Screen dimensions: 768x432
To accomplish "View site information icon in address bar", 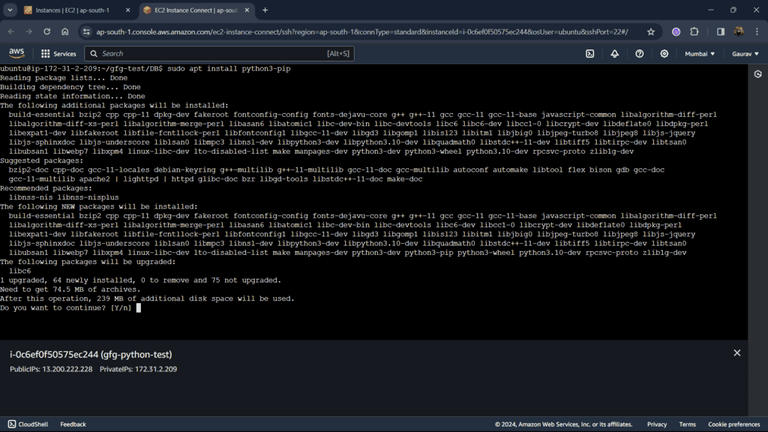I will 86,32.
